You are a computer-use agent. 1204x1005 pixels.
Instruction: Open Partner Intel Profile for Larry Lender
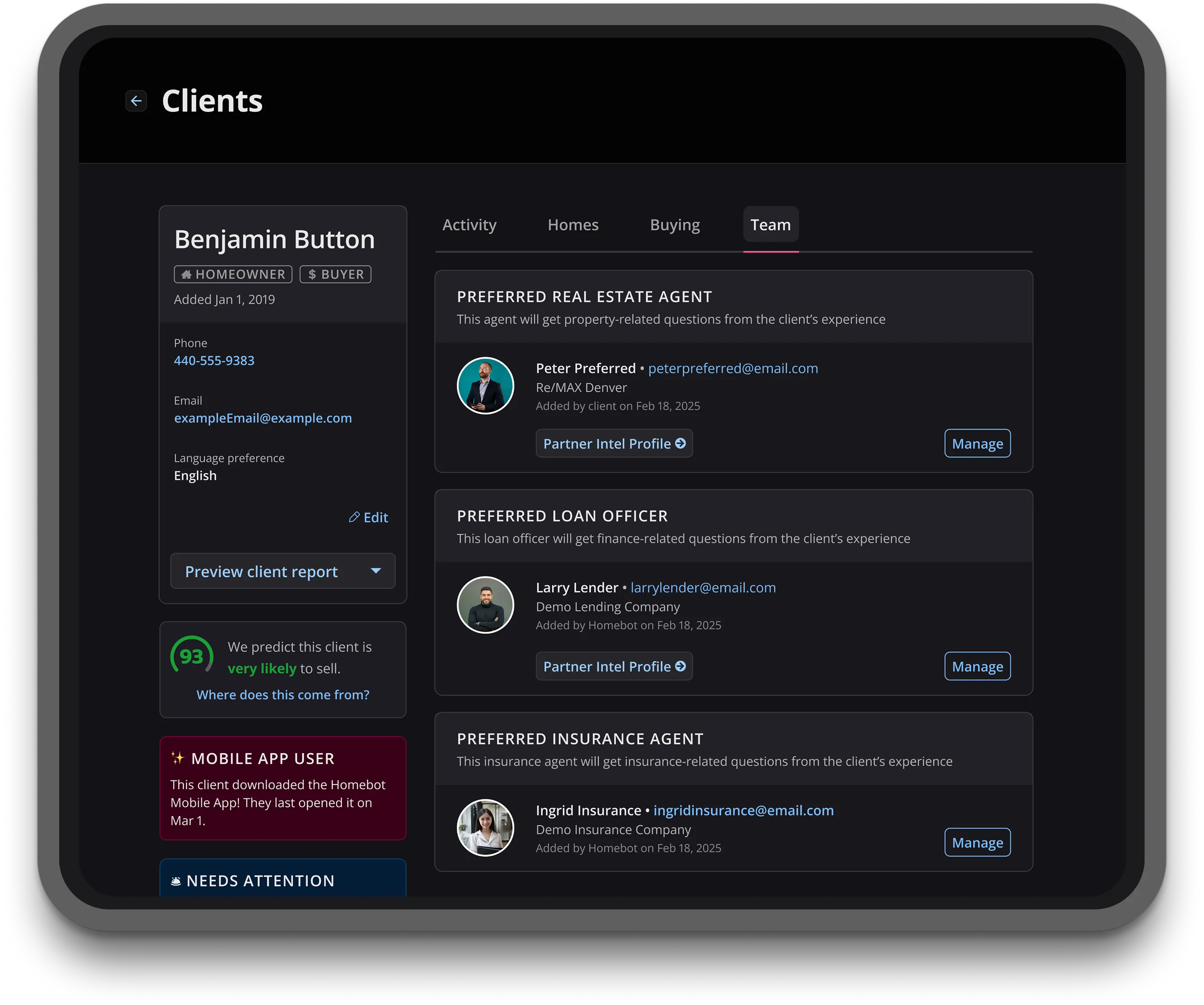coord(614,666)
